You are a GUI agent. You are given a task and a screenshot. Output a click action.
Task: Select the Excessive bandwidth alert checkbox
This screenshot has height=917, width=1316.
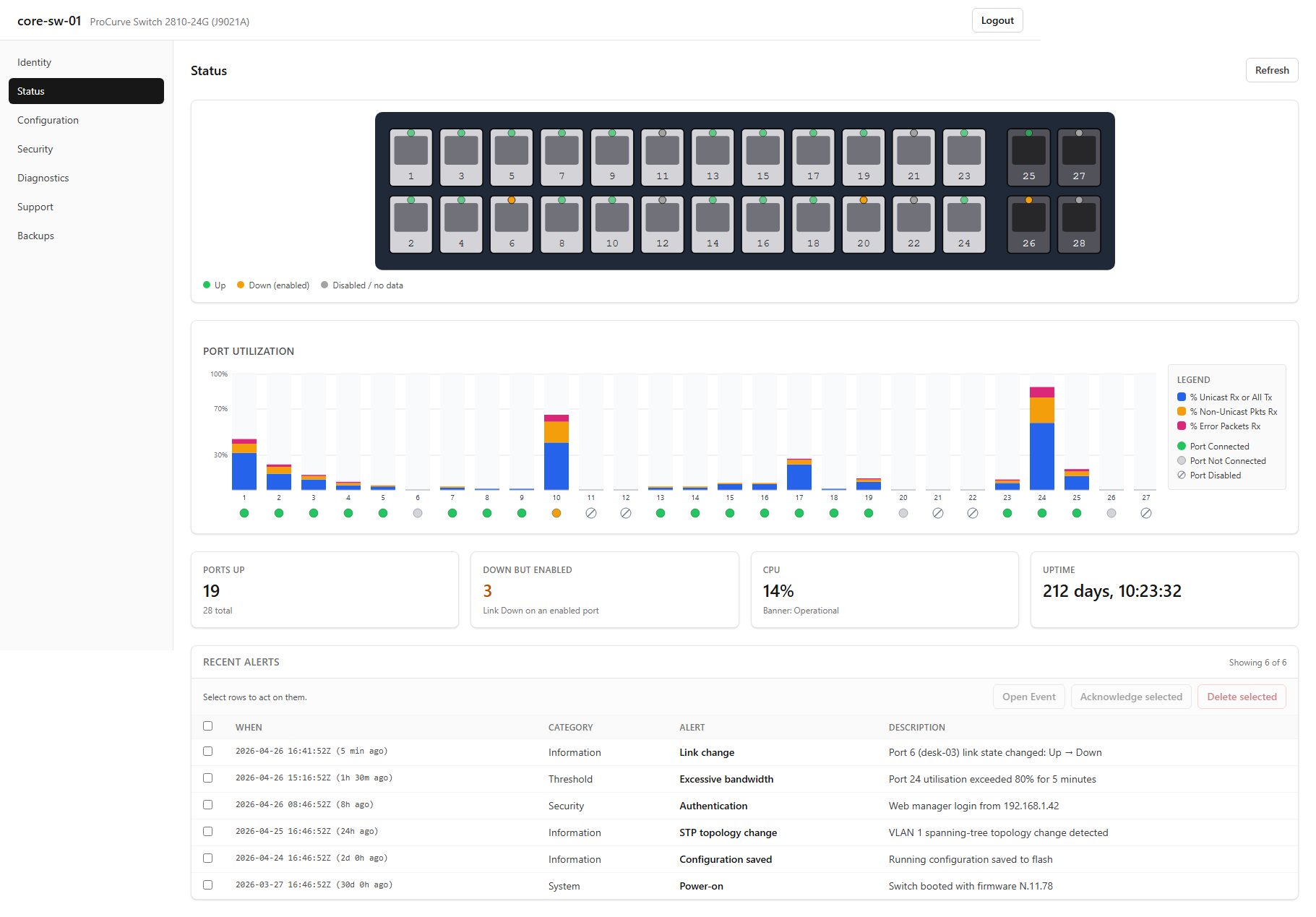[x=208, y=778]
